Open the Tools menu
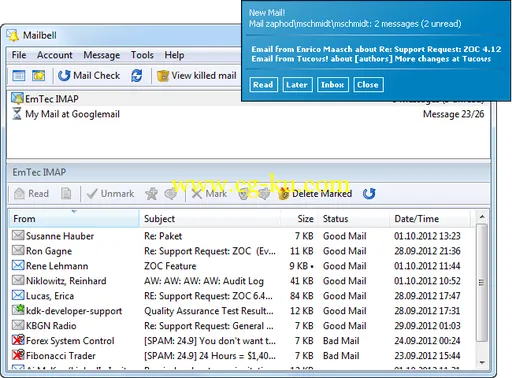This screenshot has width=512, height=378. click(142, 55)
